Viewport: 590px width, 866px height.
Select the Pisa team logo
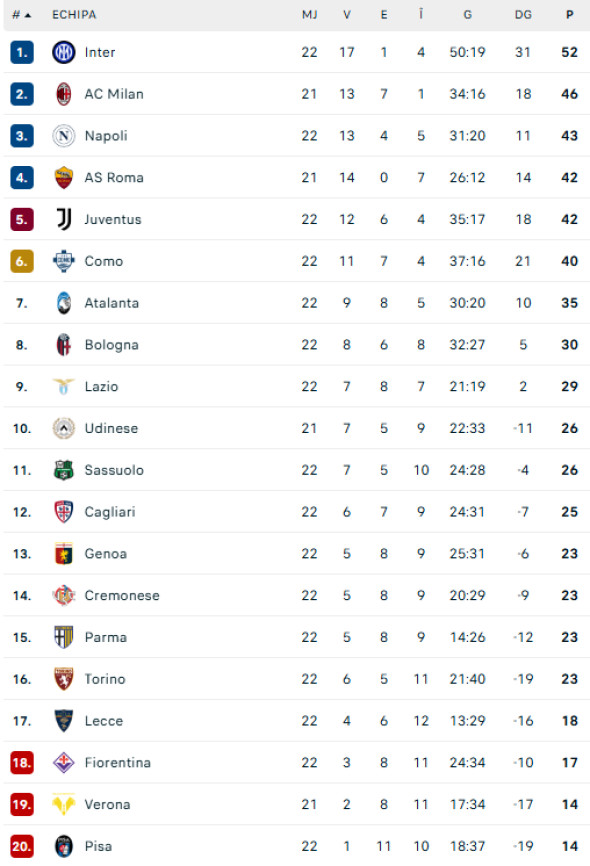(60, 846)
